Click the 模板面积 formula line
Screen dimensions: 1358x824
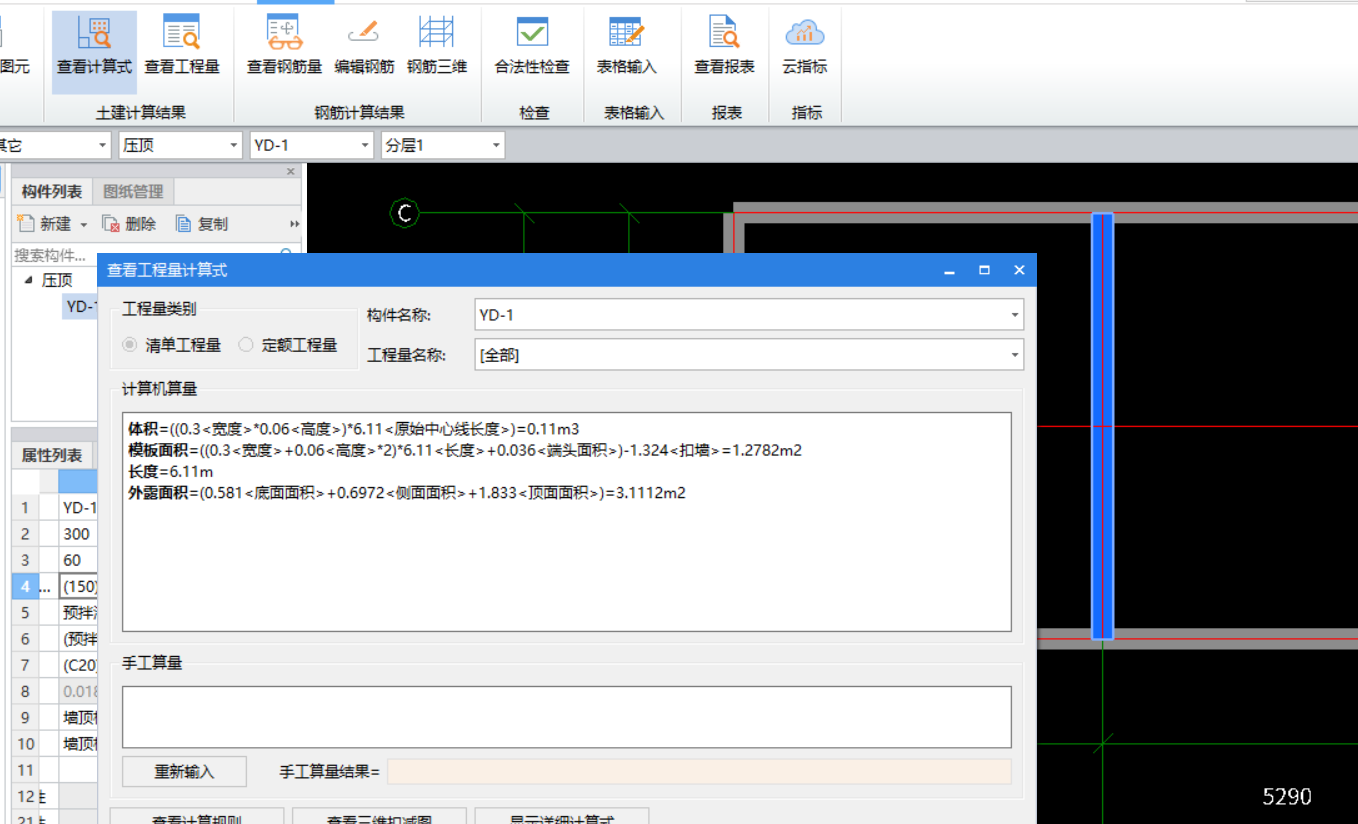point(465,450)
